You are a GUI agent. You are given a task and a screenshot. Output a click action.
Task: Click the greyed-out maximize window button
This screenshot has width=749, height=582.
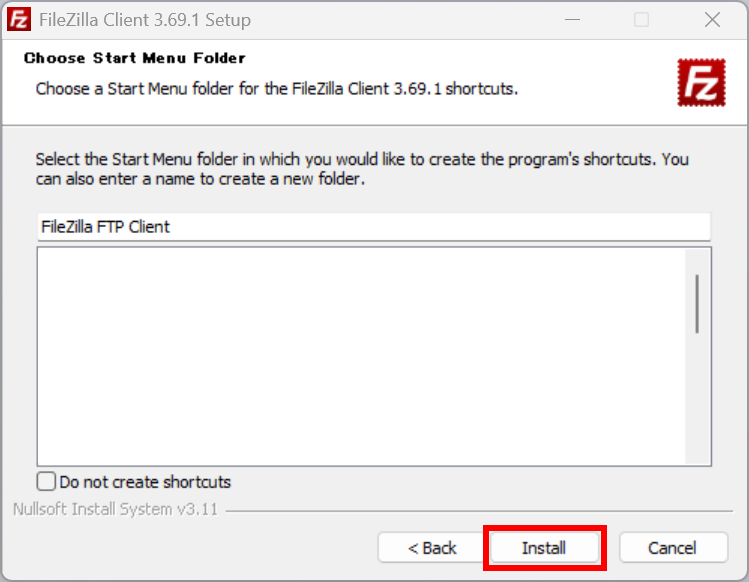641,20
